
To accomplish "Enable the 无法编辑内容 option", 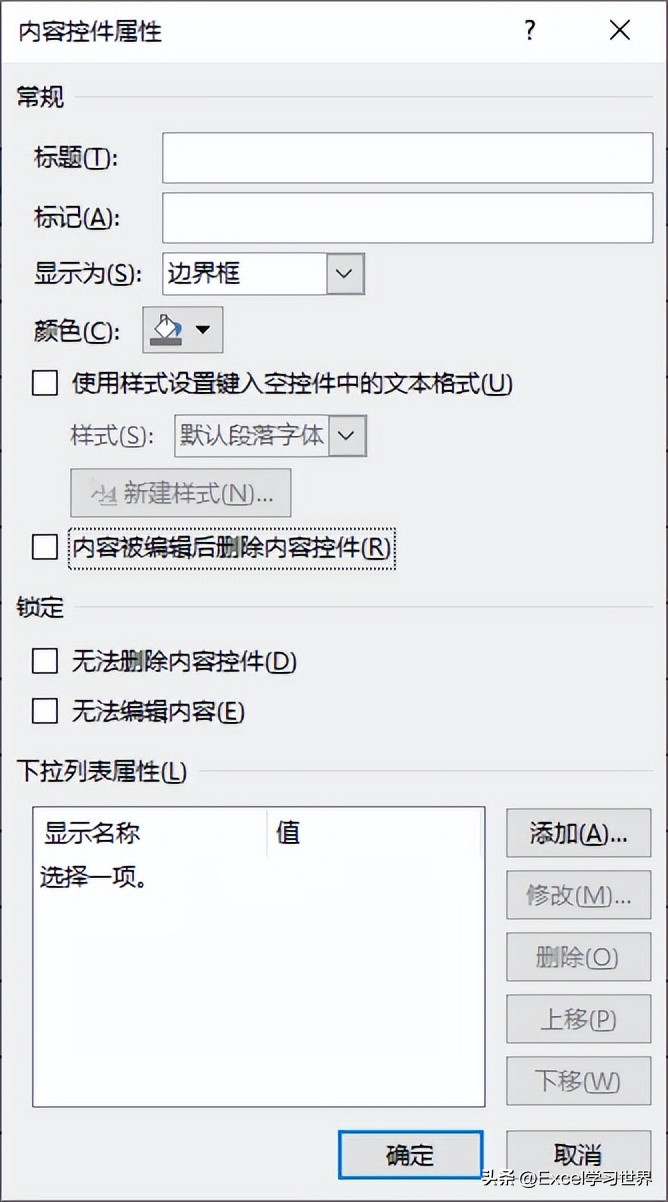I will coord(45,711).
